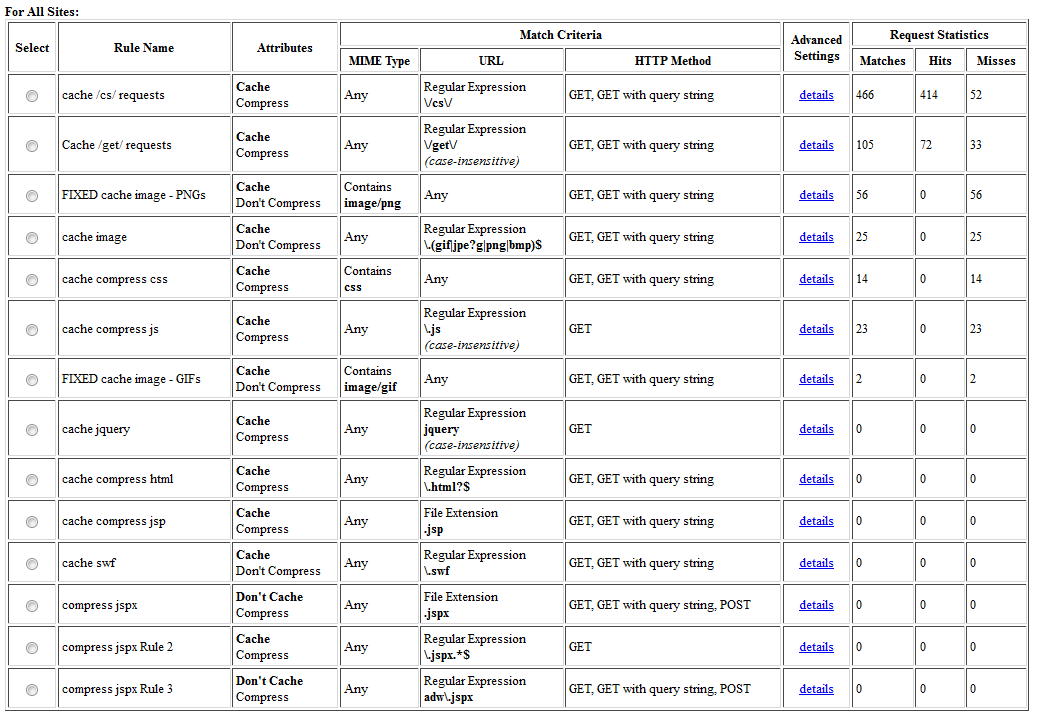Viewport: 1037px width, 718px height.
Task: Click Hits value 72
Action: point(926,145)
